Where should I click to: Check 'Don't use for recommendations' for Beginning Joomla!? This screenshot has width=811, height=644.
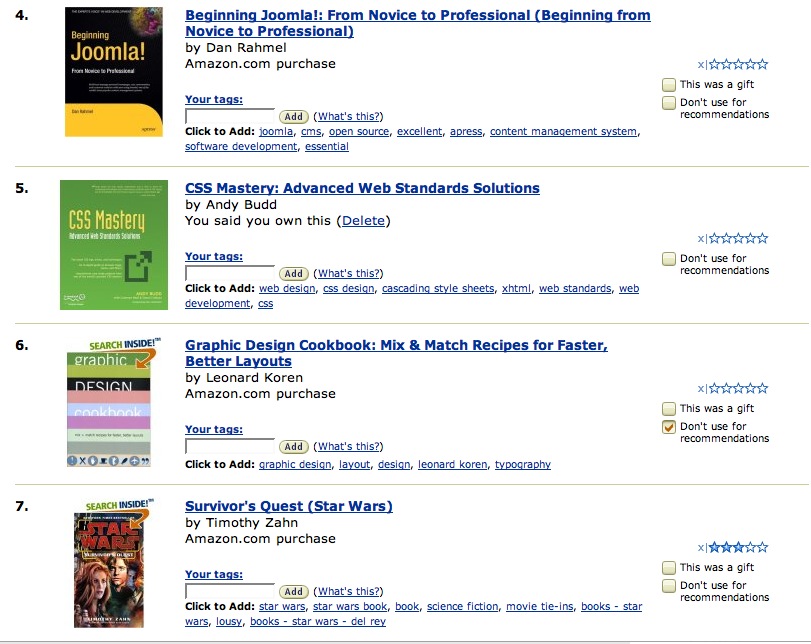point(669,102)
